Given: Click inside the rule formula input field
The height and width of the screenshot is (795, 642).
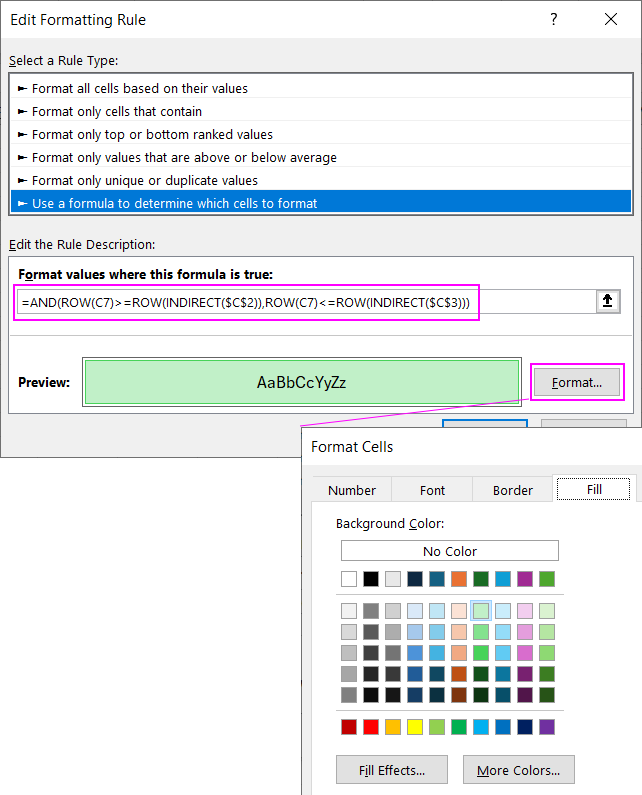Looking at the screenshot, I should coord(300,301).
